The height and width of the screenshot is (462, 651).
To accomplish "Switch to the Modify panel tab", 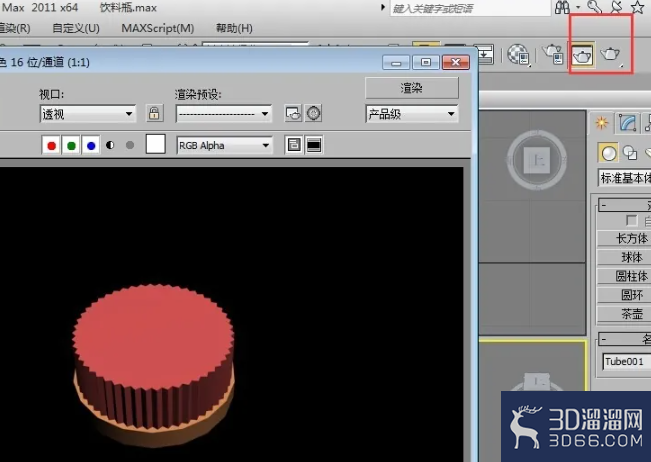I will (x=627, y=123).
